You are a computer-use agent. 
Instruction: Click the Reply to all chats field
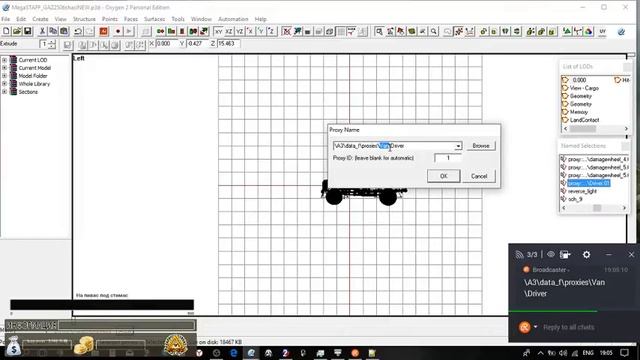pyautogui.click(x=568, y=327)
